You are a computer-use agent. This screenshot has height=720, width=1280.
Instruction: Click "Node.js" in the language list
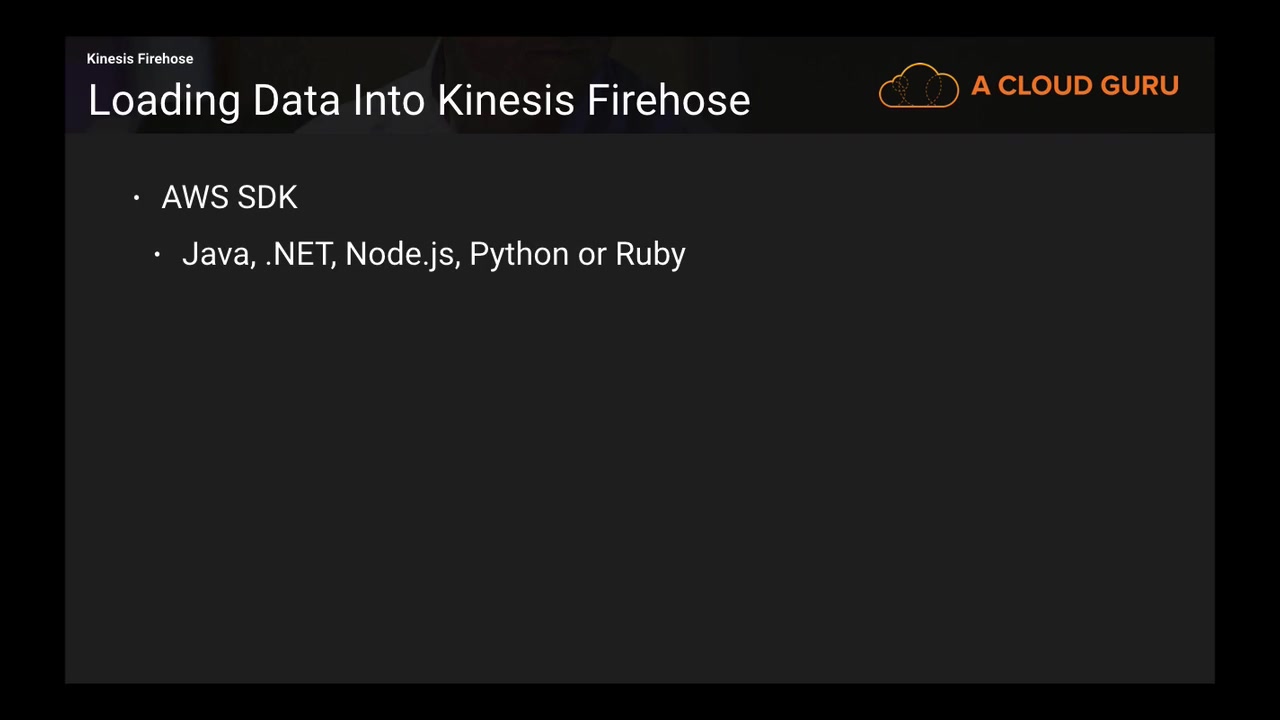pos(400,254)
